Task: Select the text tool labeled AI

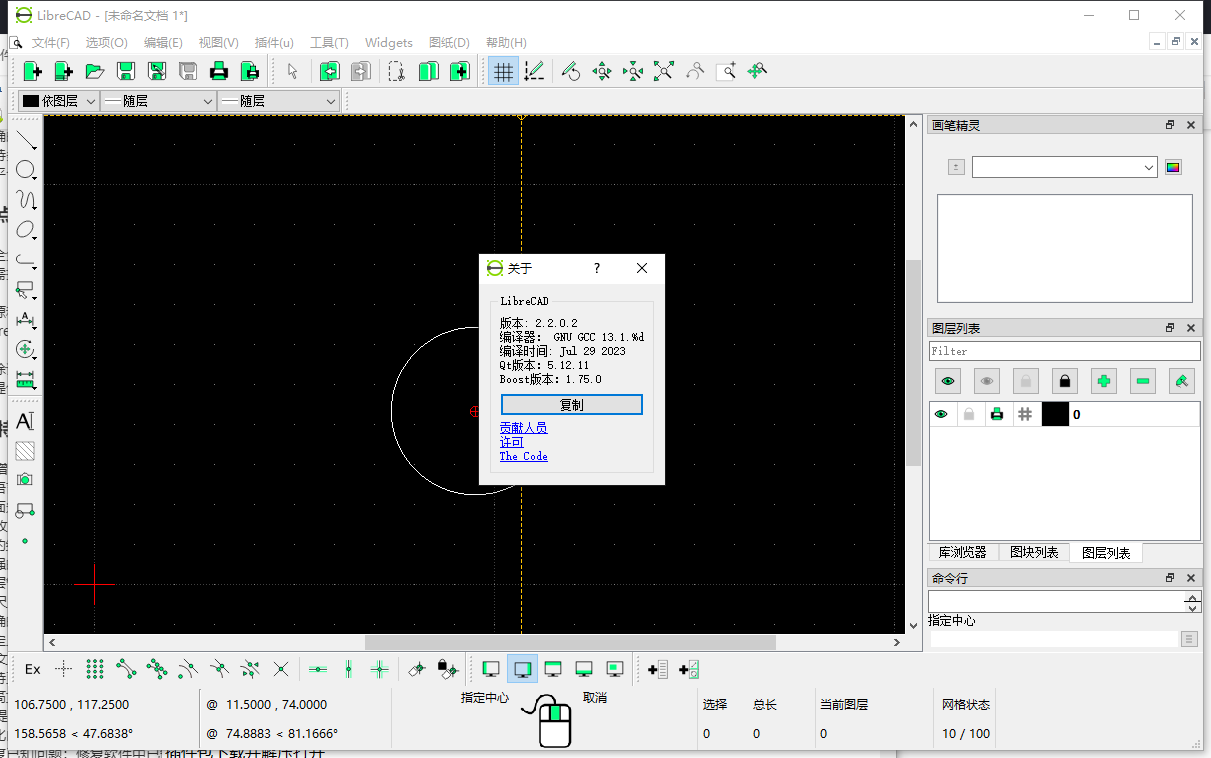Action: pos(26,421)
